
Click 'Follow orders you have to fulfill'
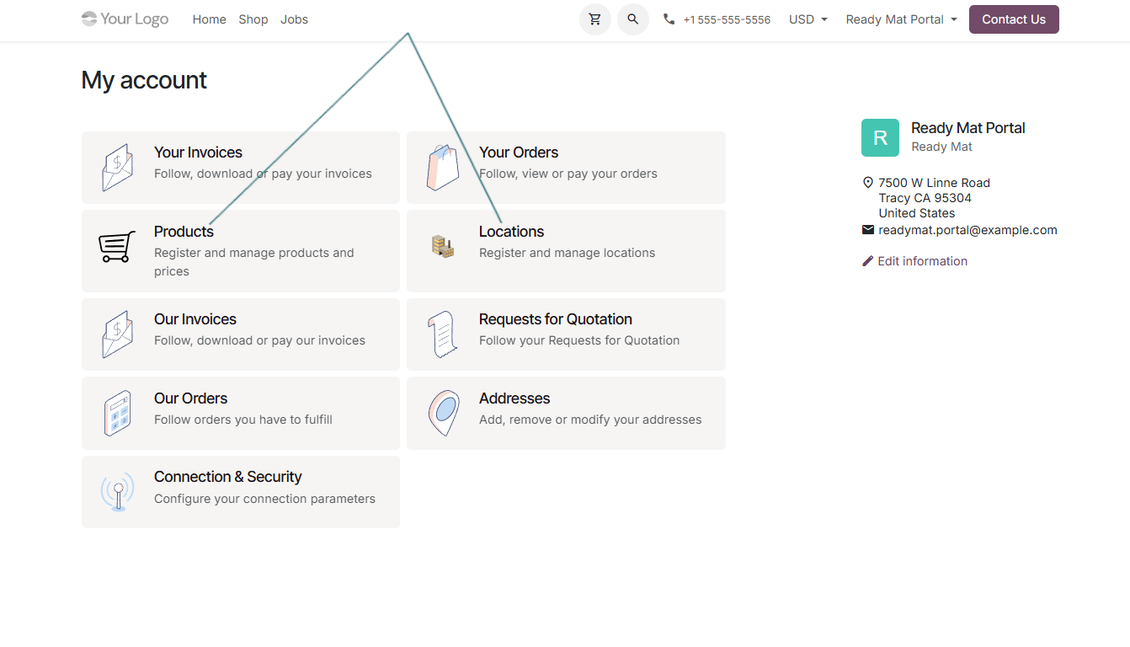243,419
